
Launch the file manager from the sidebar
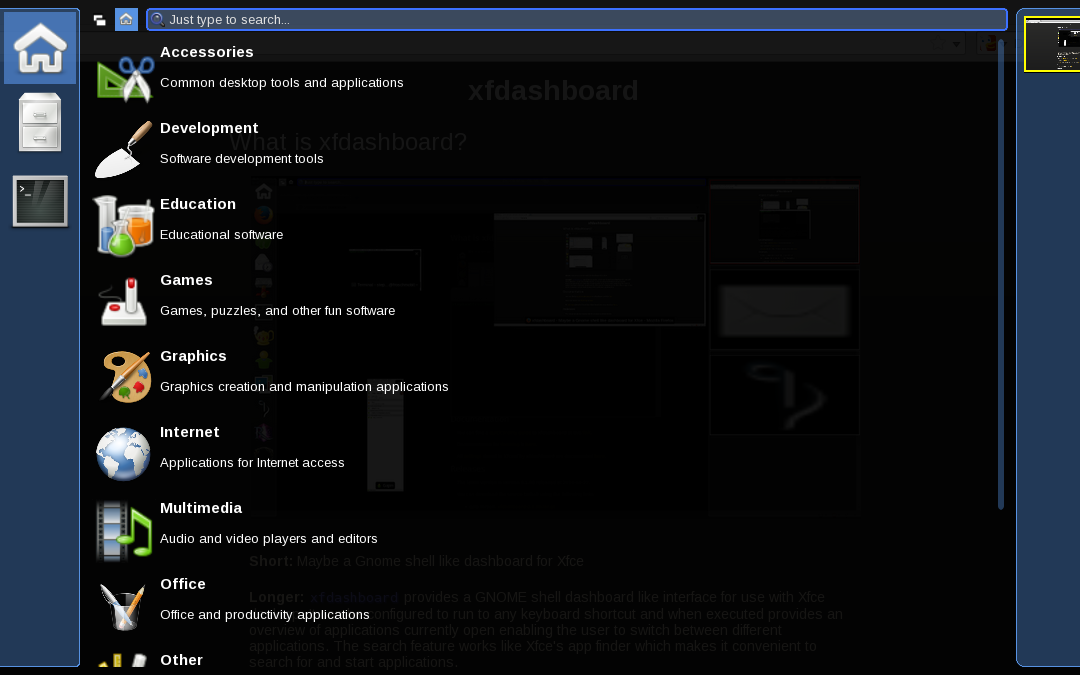coord(40,123)
